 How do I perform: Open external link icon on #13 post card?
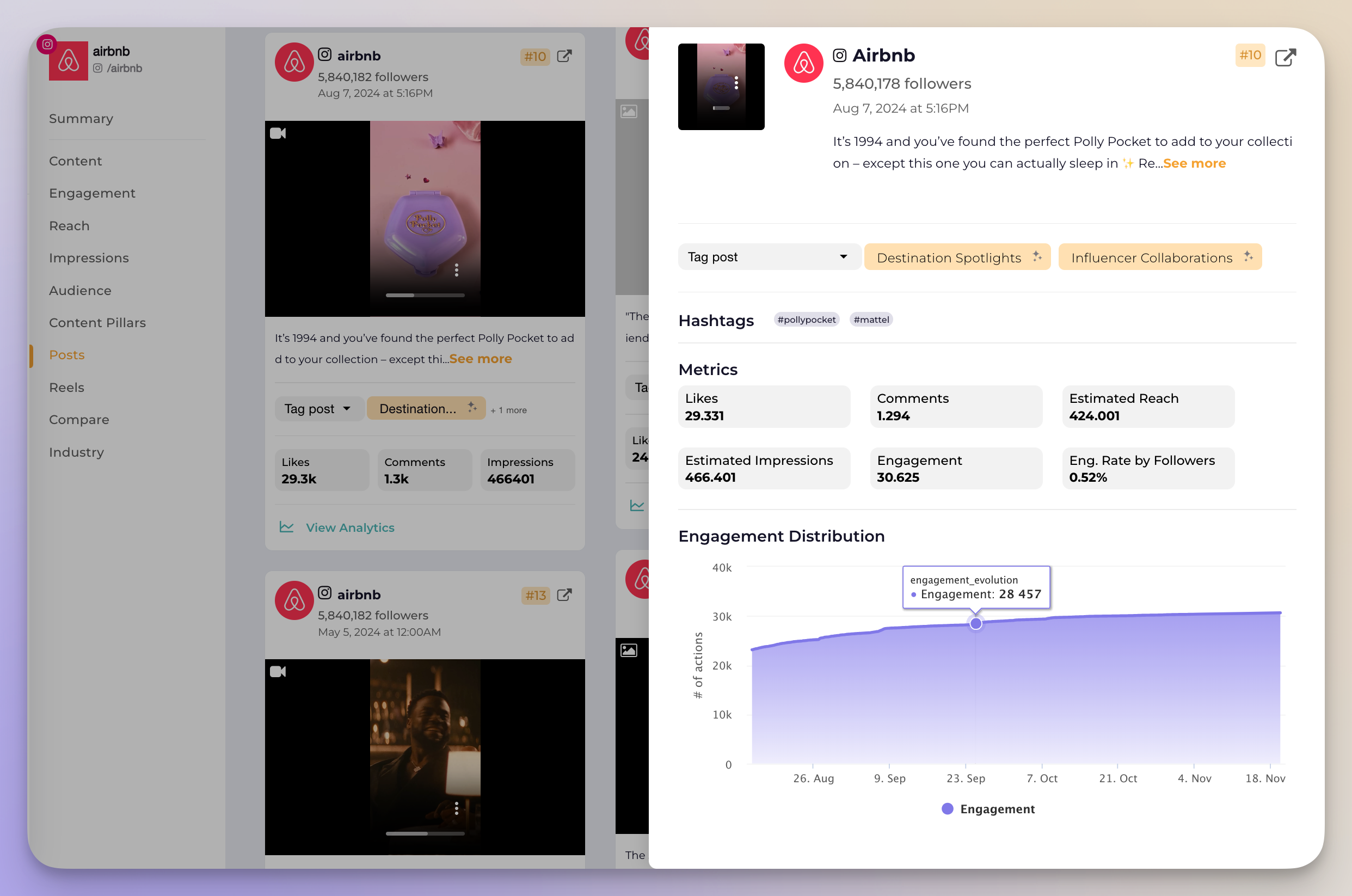pyautogui.click(x=564, y=595)
